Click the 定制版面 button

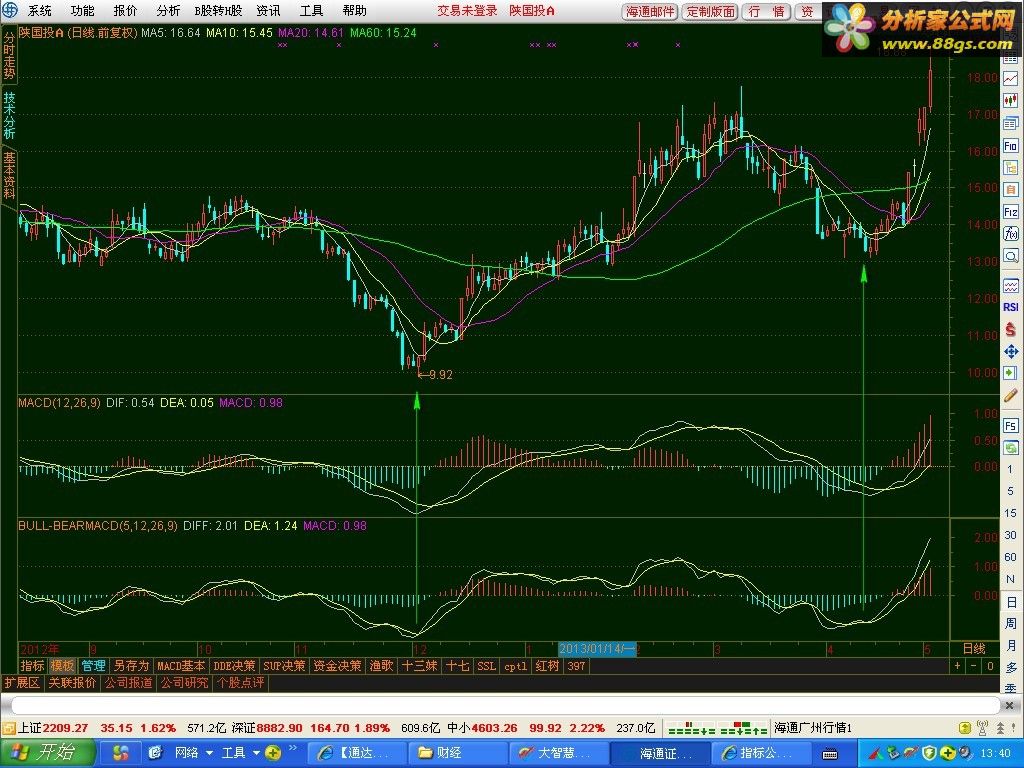[x=710, y=12]
